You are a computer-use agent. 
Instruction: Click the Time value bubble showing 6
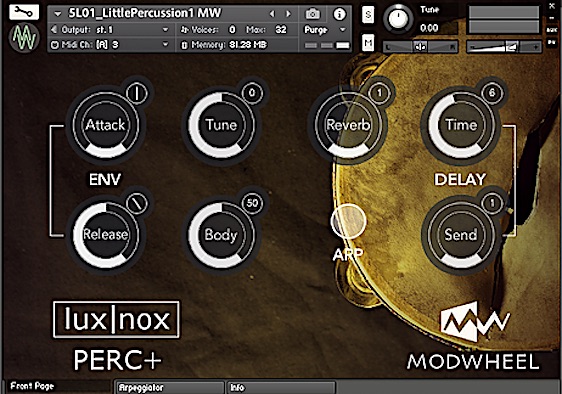(x=492, y=93)
